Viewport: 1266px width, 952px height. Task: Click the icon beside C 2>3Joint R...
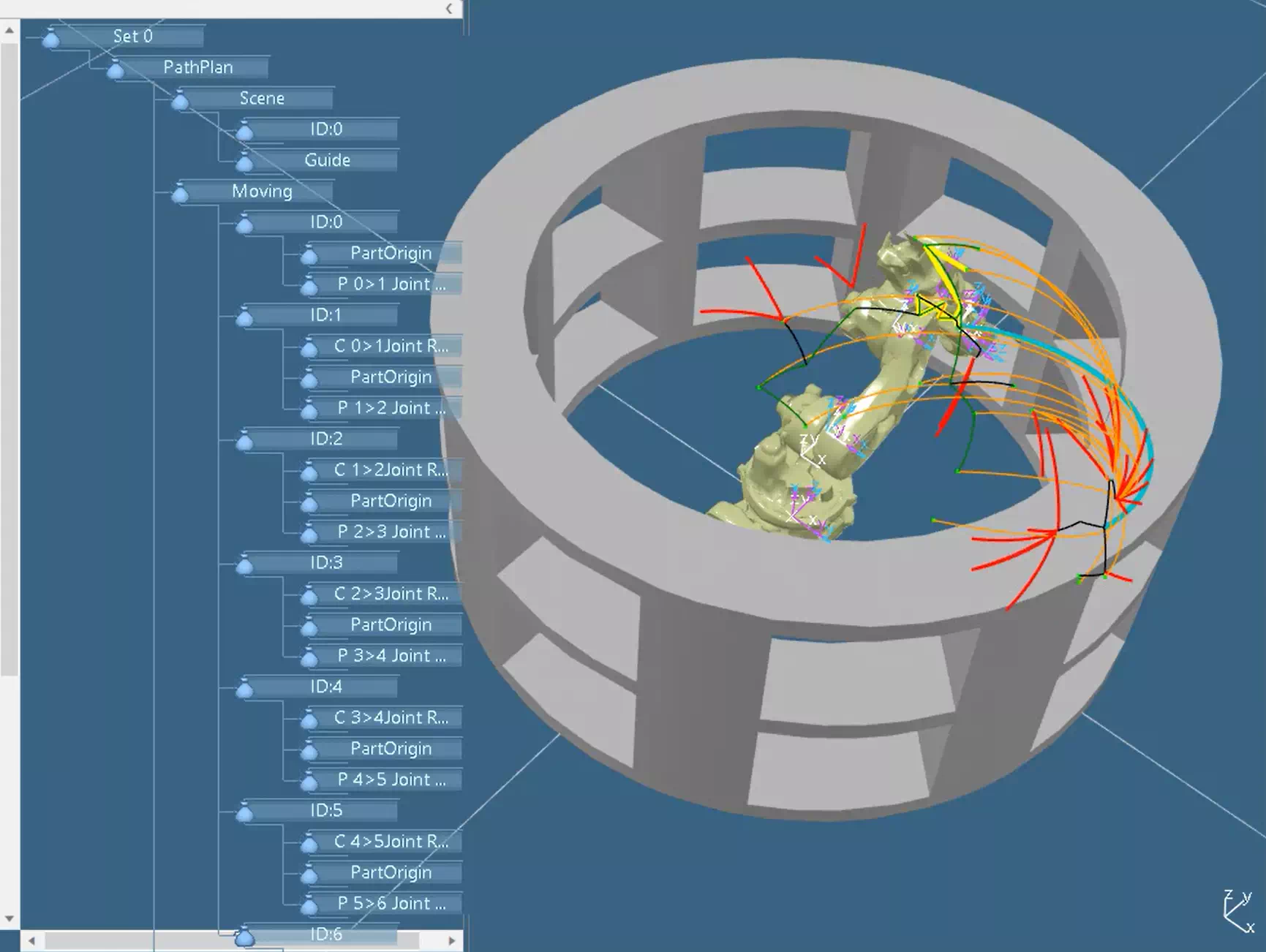coord(309,595)
